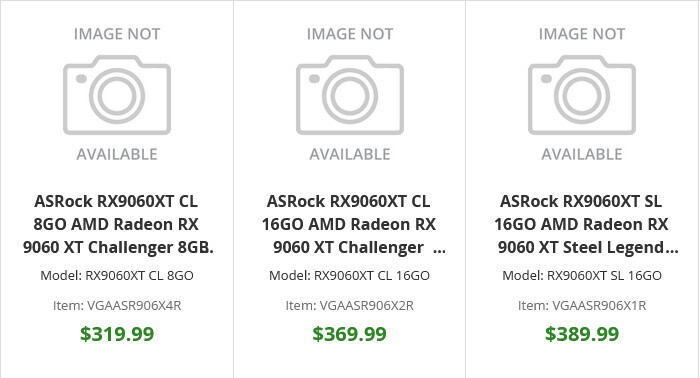Click the $319.99 price
Screen dimensions: 700x378
(x=117, y=334)
